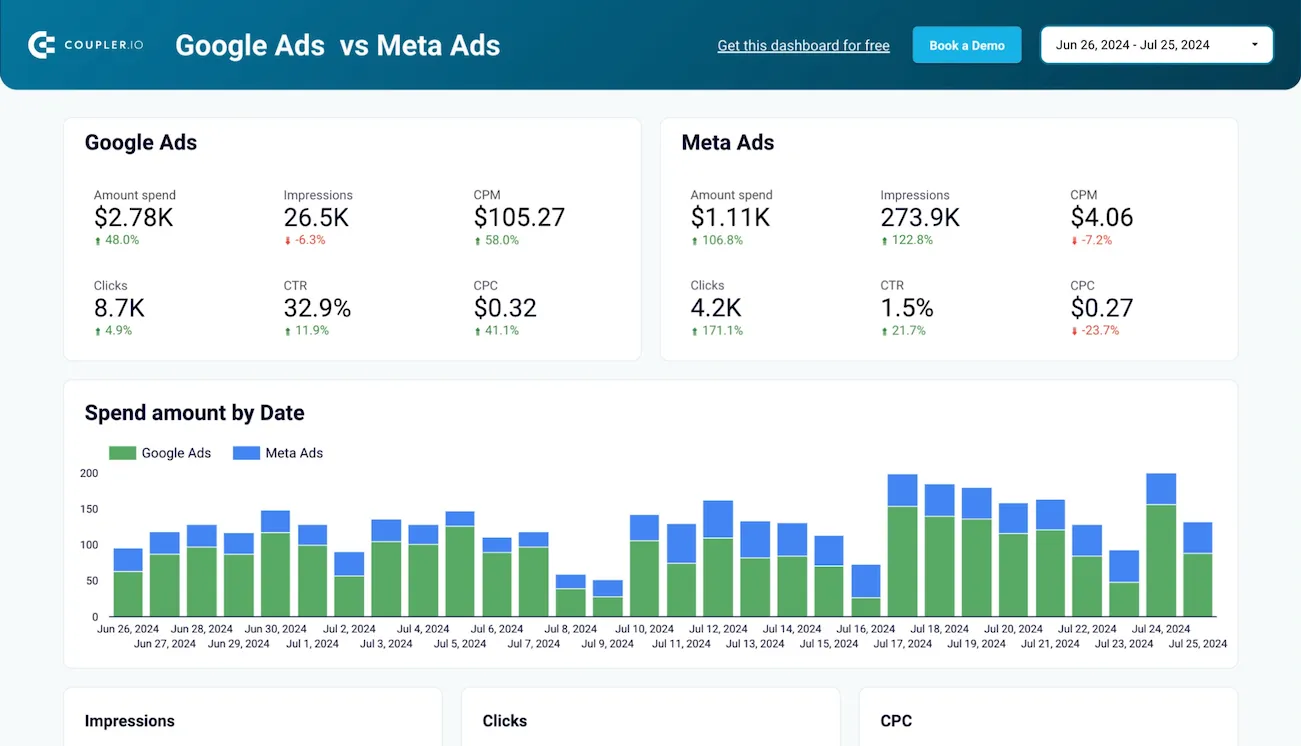The width and height of the screenshot is (1301, 746).
Task: Click the Book a Demo button
Action: tap(966, 44)
